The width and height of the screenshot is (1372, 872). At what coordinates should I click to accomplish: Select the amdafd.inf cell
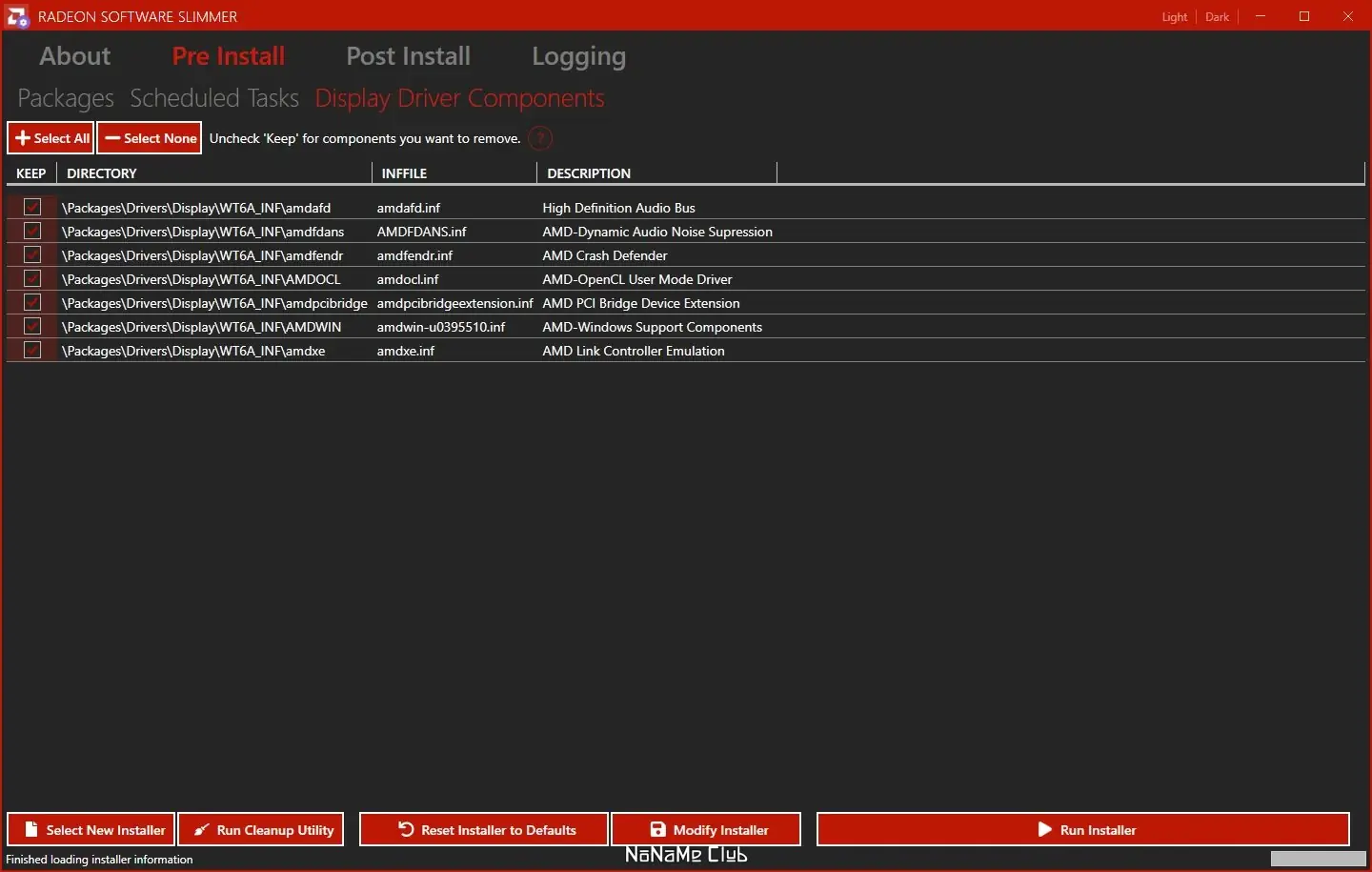tap(409, 208)
